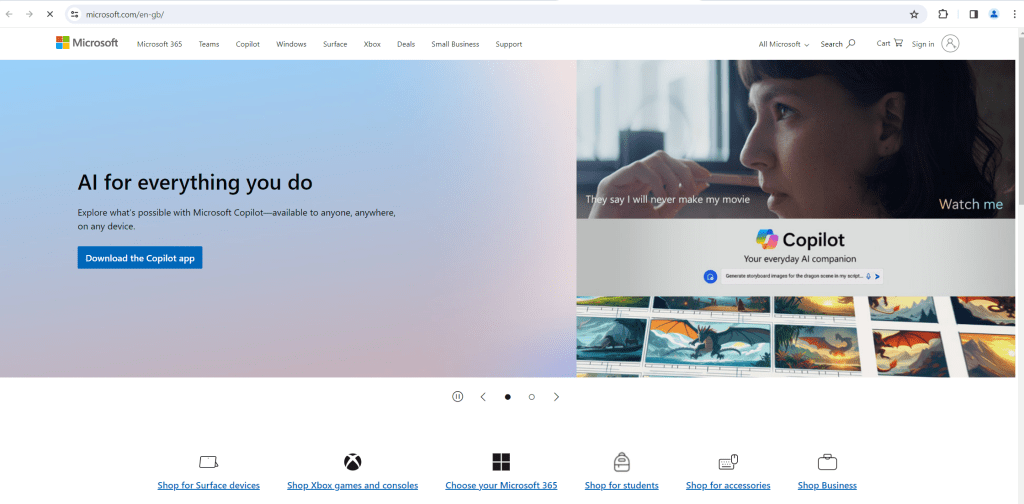1024x504 pixels.
Task: Click the Shop Business briefcase icon
Action: tap(827, 462)
